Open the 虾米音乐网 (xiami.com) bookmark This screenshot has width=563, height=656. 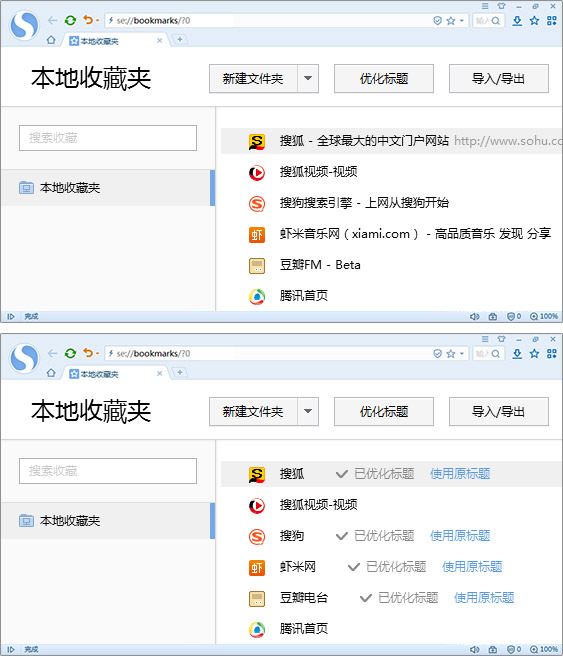415,234
